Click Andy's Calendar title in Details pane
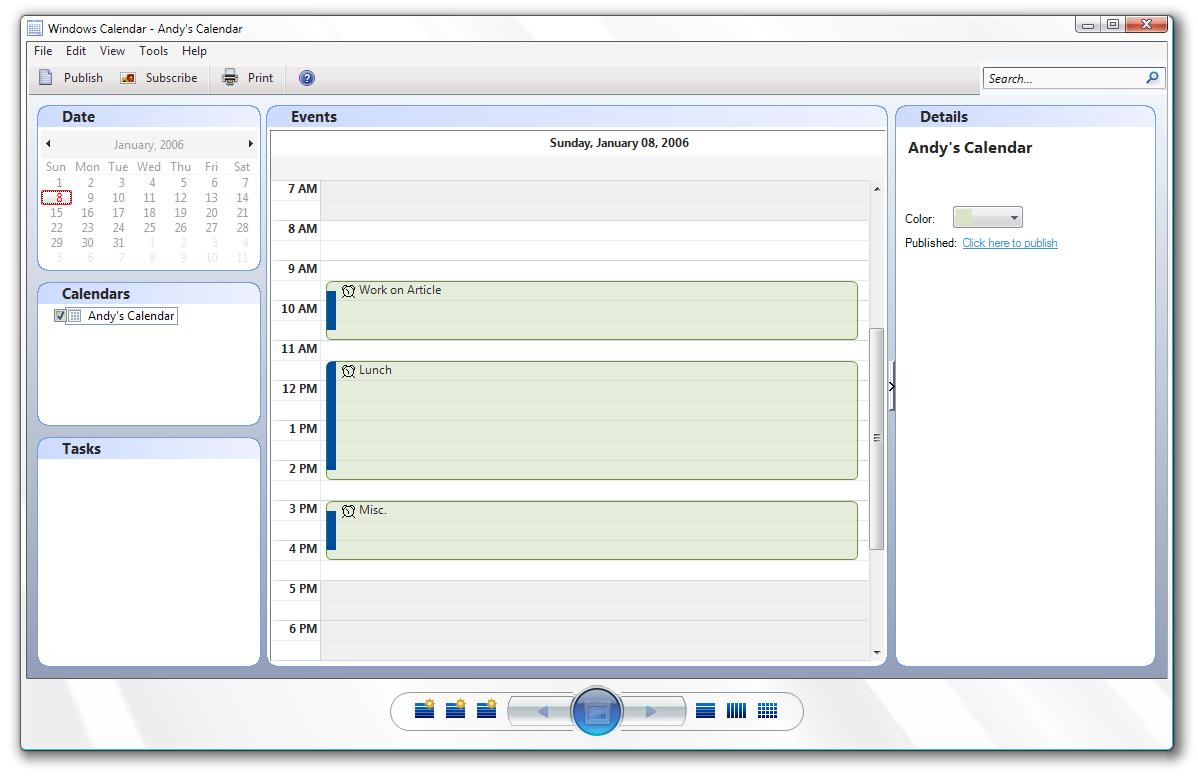This screenshot has height=779, width=1198. click(x=970, y=148)
